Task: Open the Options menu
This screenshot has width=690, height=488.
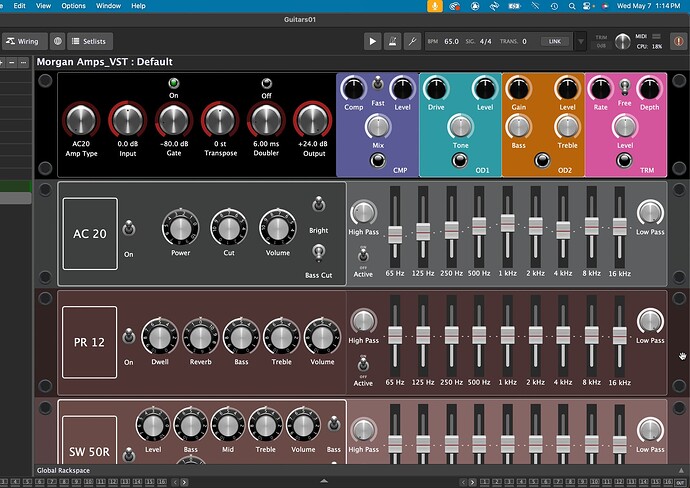Action: coord(73,6)
